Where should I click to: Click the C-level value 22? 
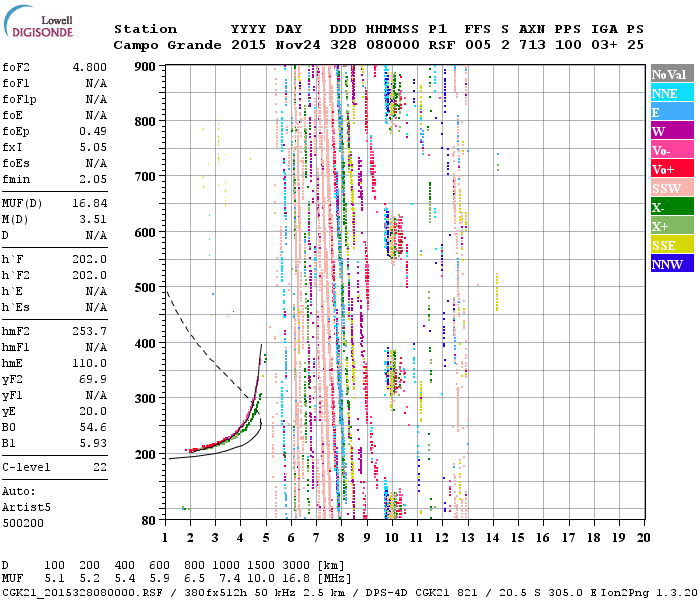(x=100, y=467)
